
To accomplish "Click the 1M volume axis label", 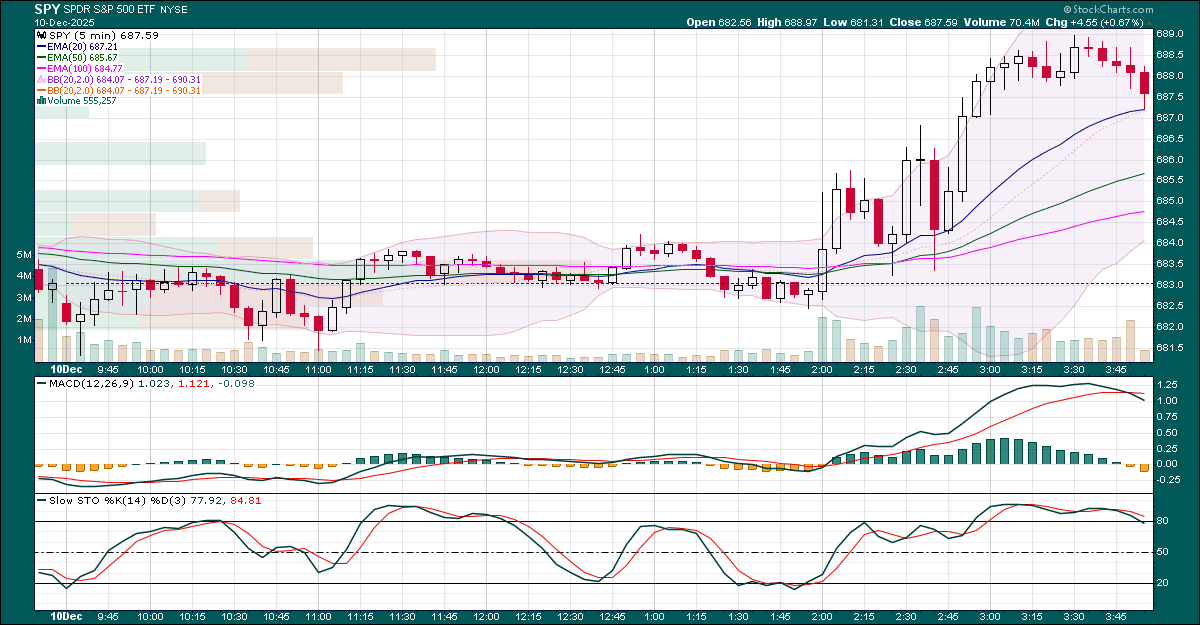I will coord(23,340).
